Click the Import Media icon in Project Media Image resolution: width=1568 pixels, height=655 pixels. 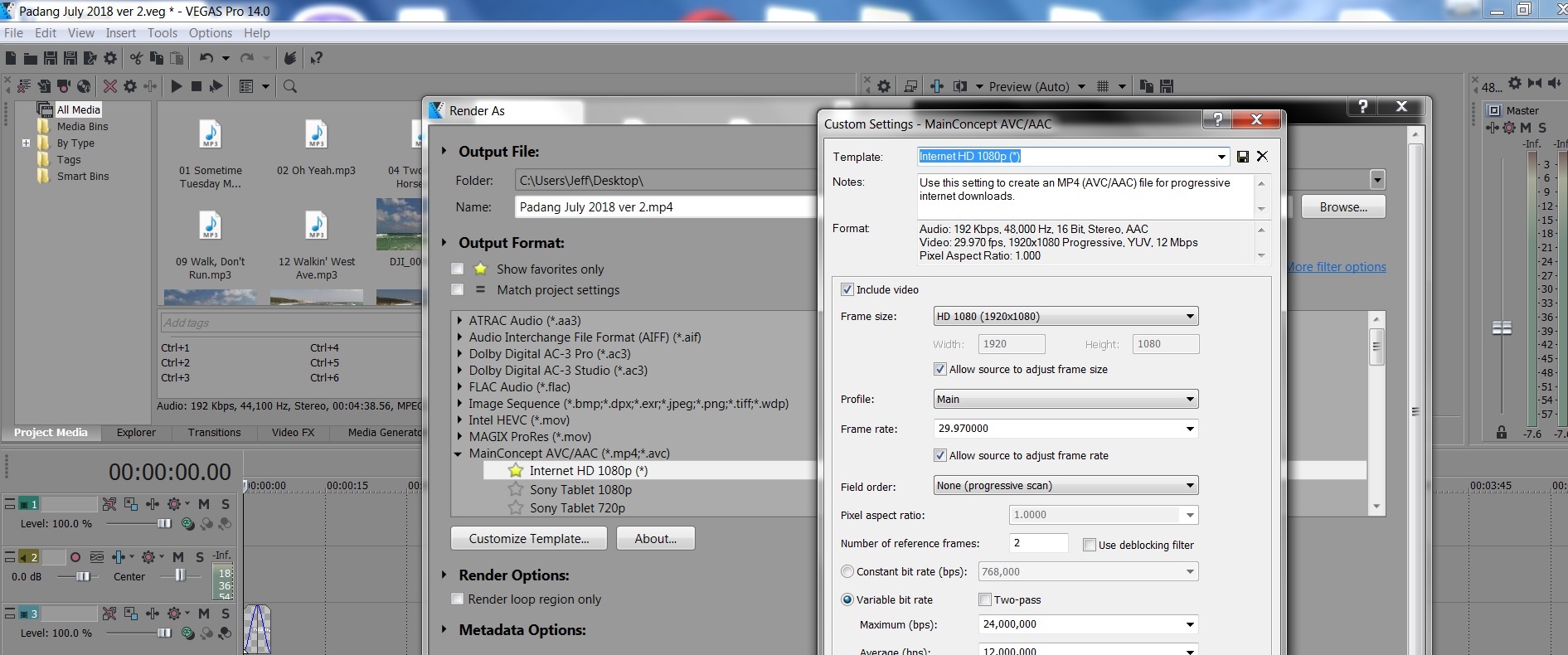click(x=44, y=86)
